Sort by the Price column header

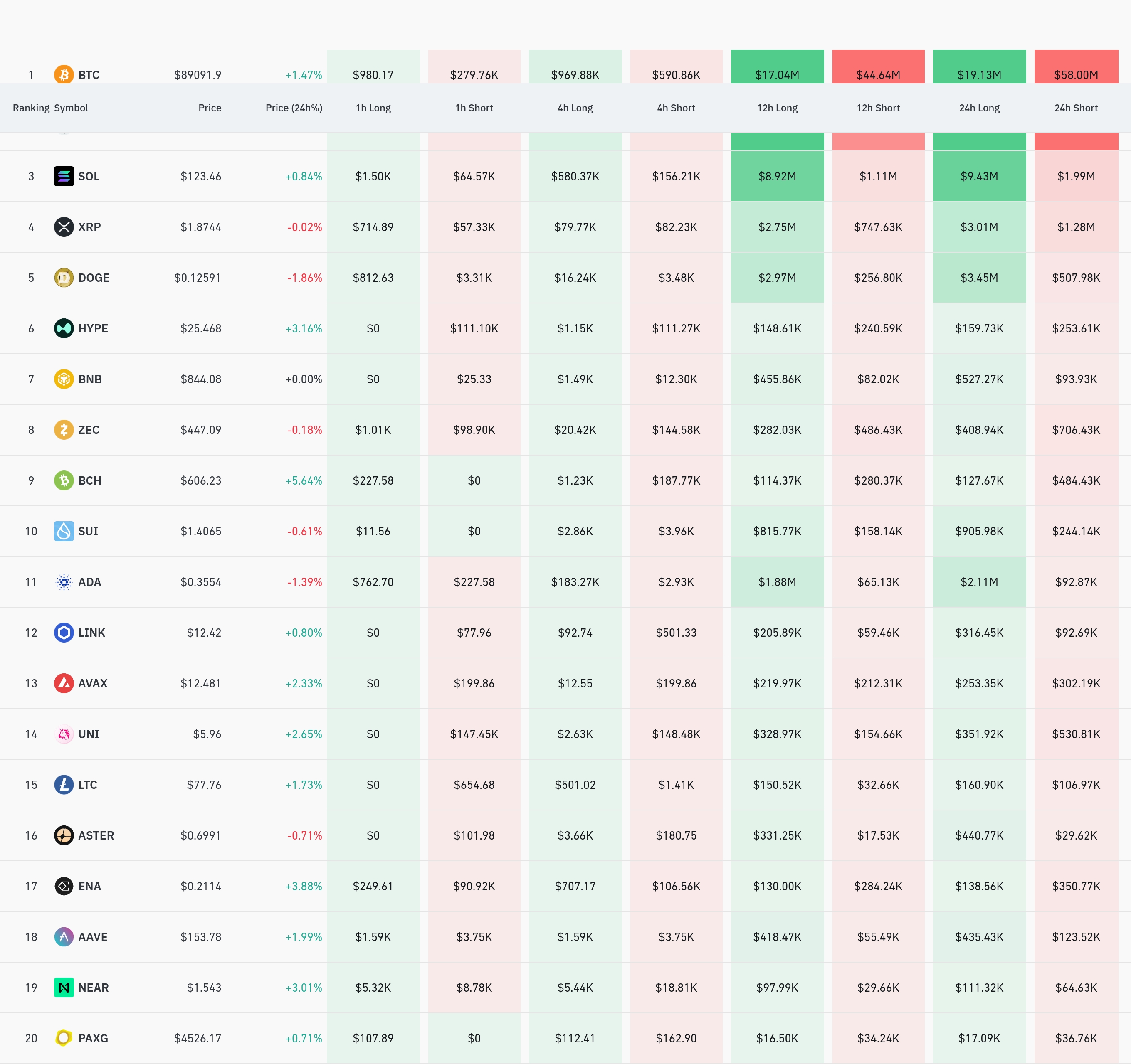click(210, 108)
